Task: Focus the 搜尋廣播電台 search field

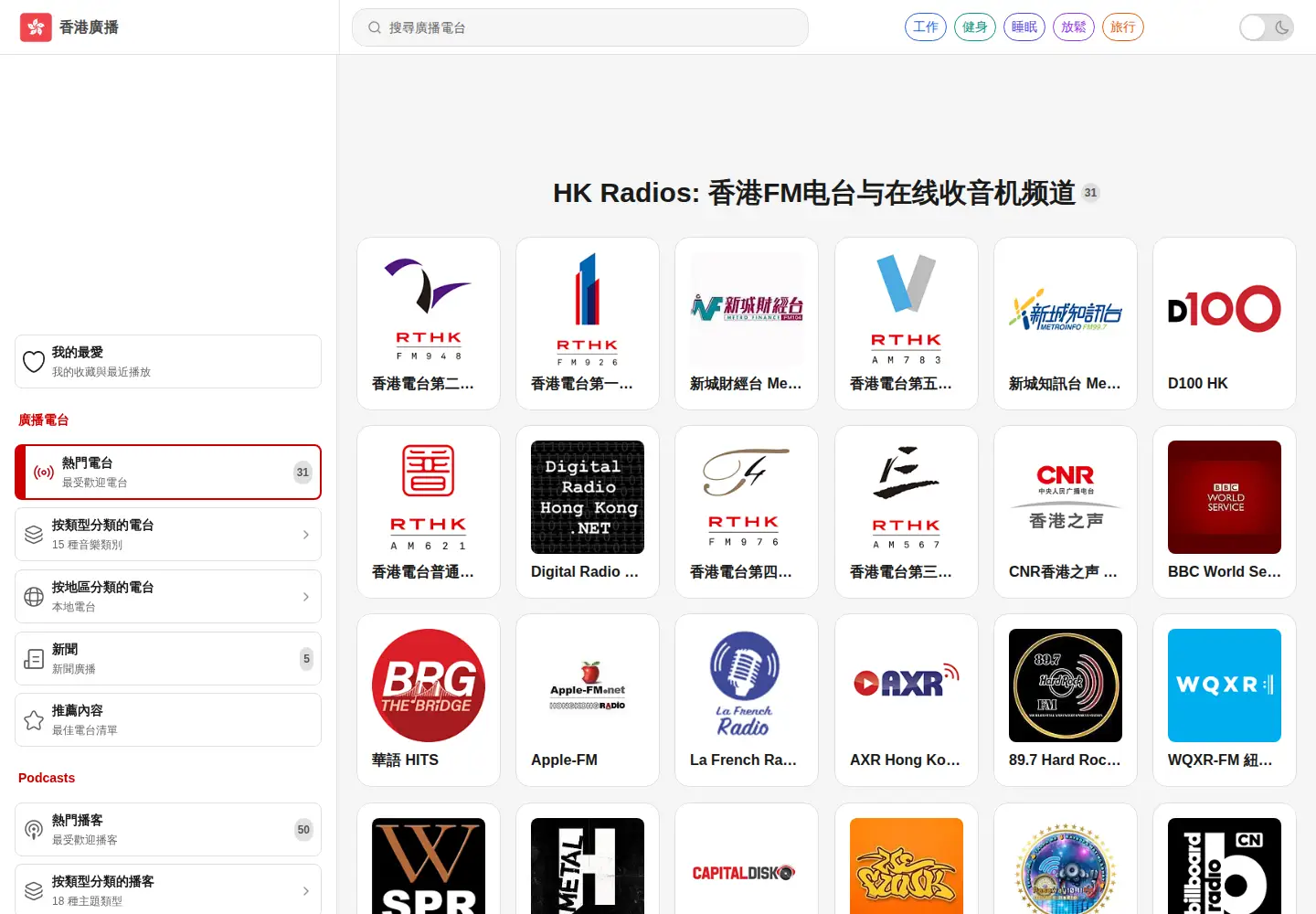Action: 580,27
